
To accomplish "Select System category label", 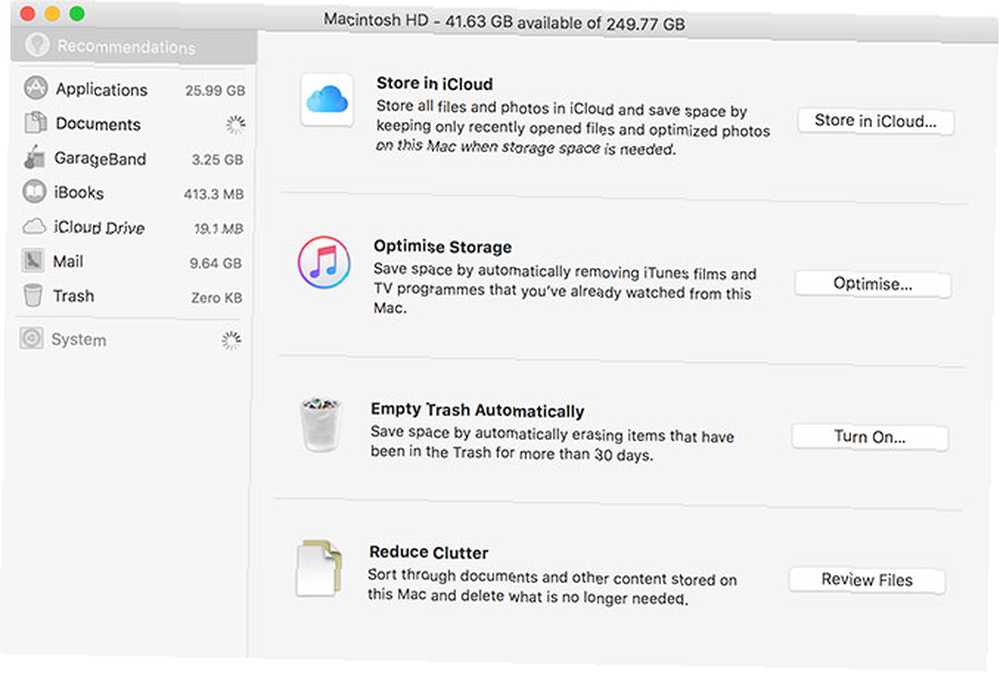I will pos(78,339).
